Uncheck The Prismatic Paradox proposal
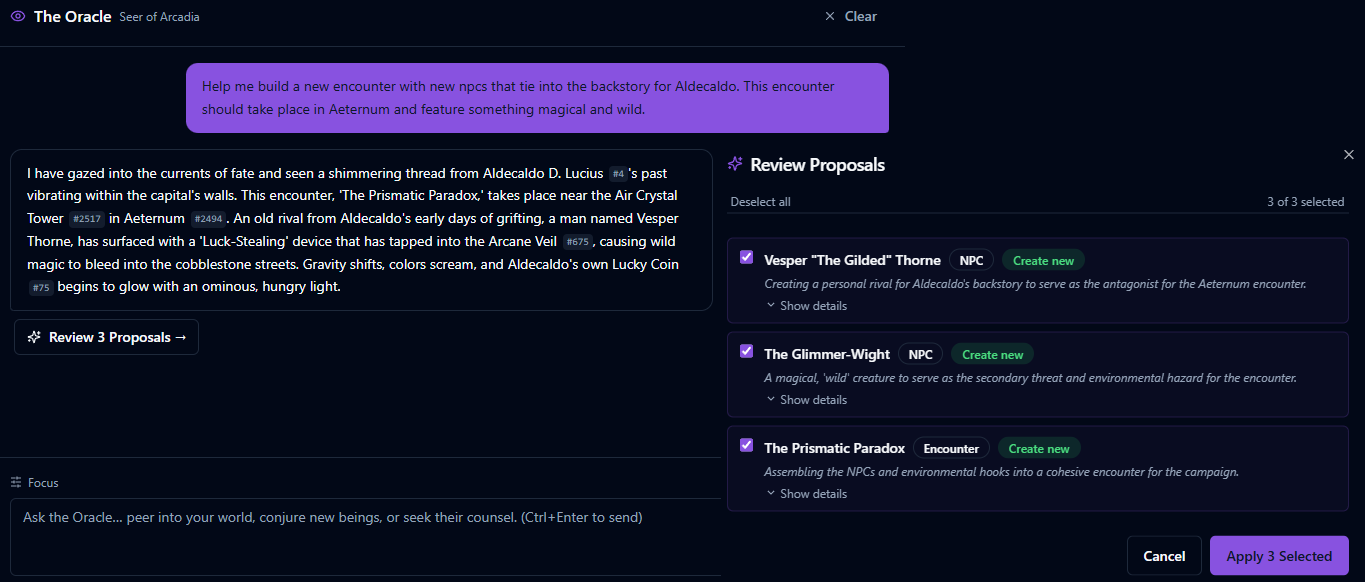 746,445
